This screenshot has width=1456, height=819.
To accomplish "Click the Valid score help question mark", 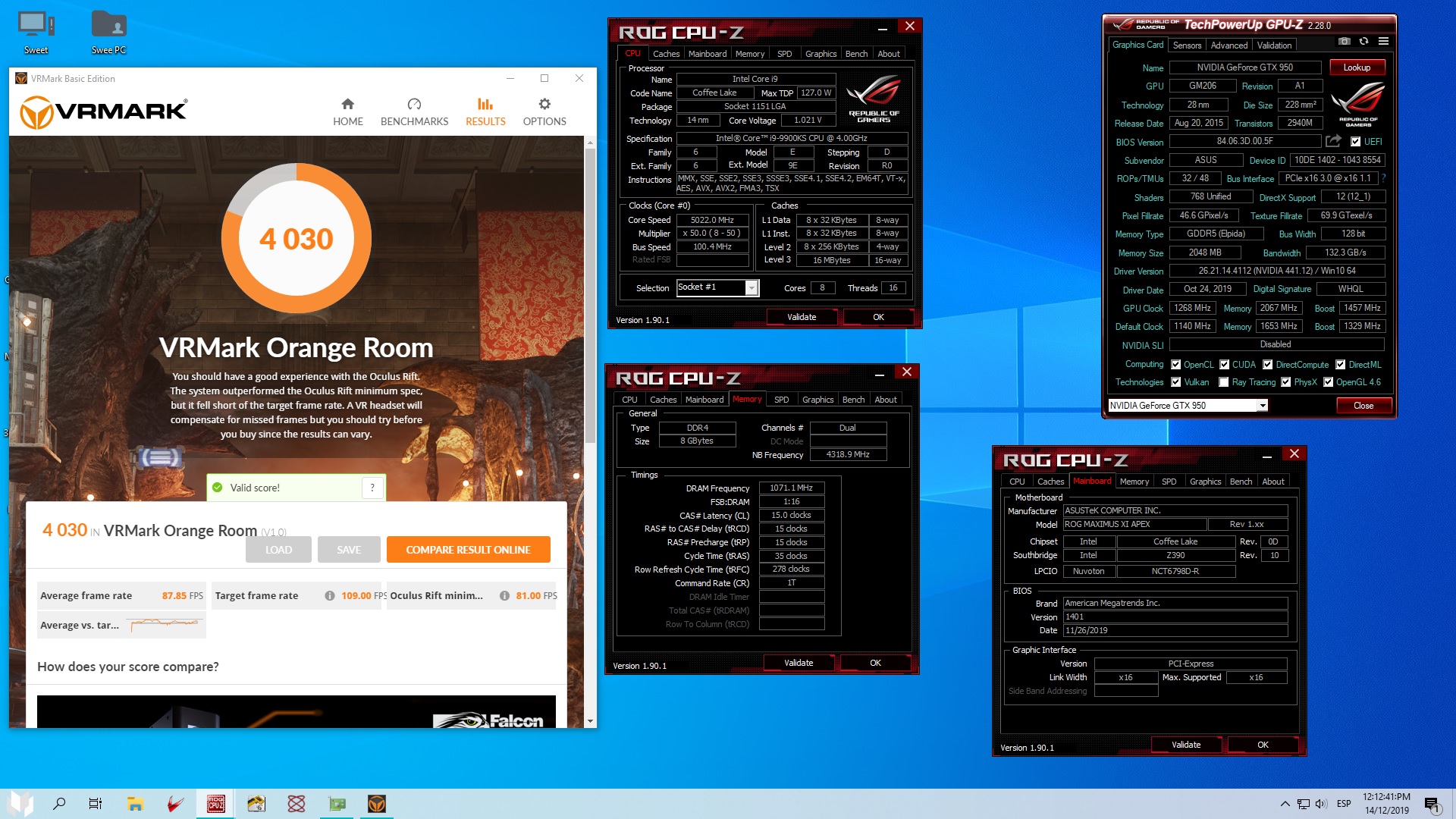I will 372,488.
